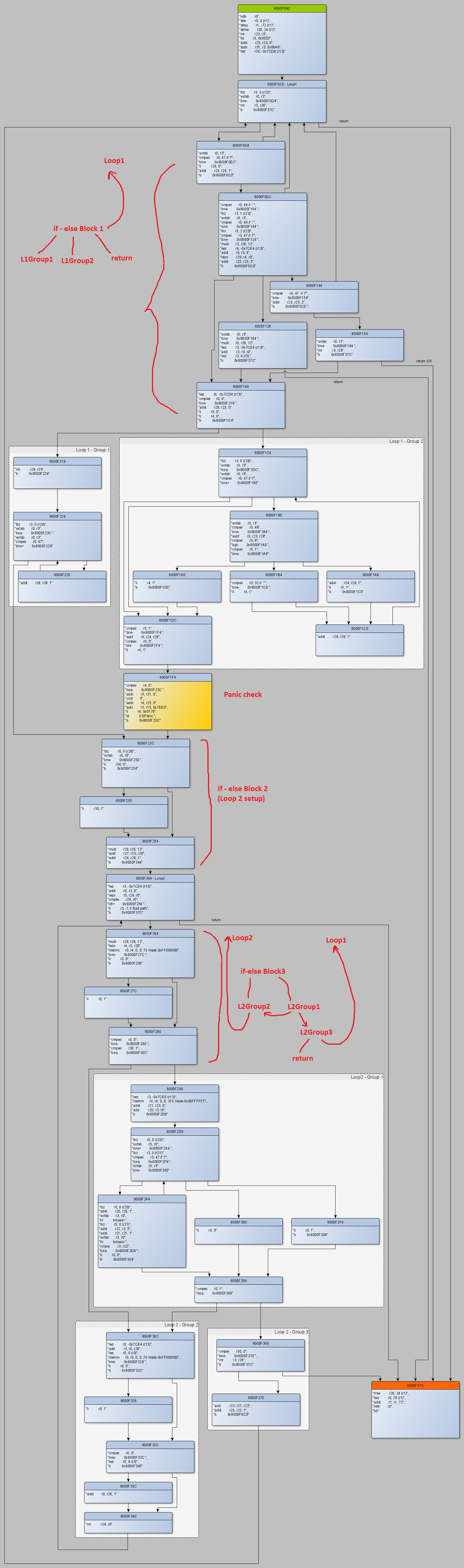Select block 8000F1A0
This screenshot has height=1568, width=464.
point(177,587)
